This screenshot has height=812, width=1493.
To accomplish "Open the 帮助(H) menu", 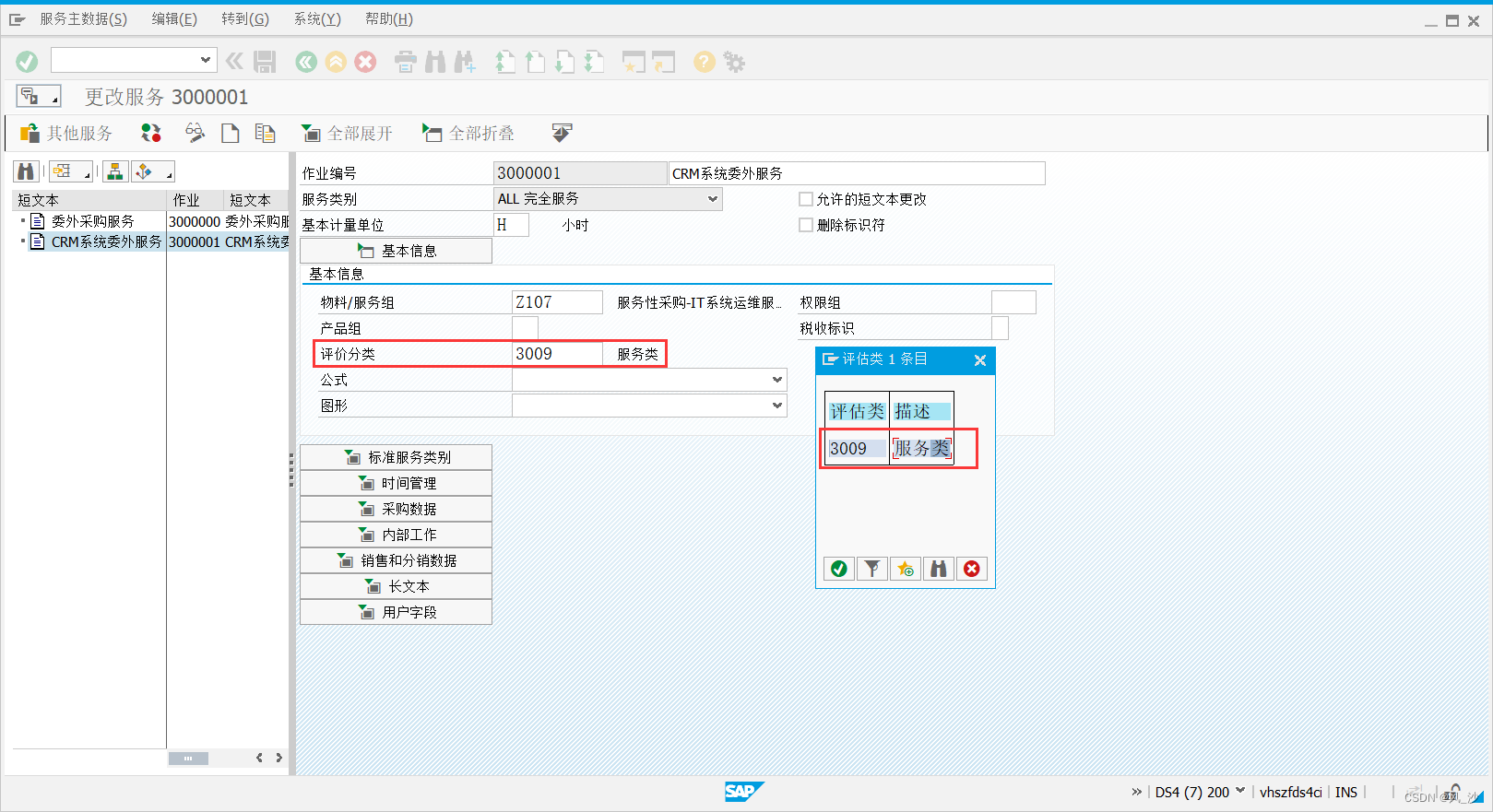I will point(389,19).
